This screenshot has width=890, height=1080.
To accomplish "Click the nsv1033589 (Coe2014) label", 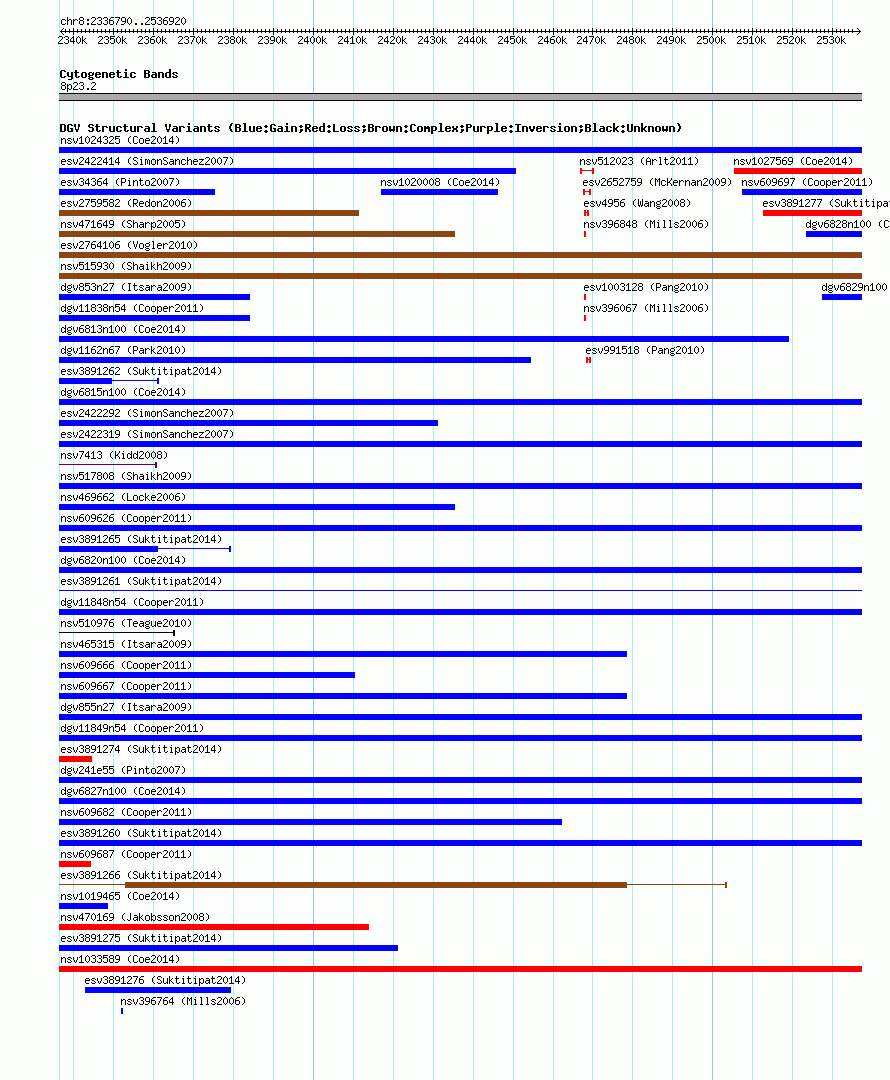I will (120, 959).
